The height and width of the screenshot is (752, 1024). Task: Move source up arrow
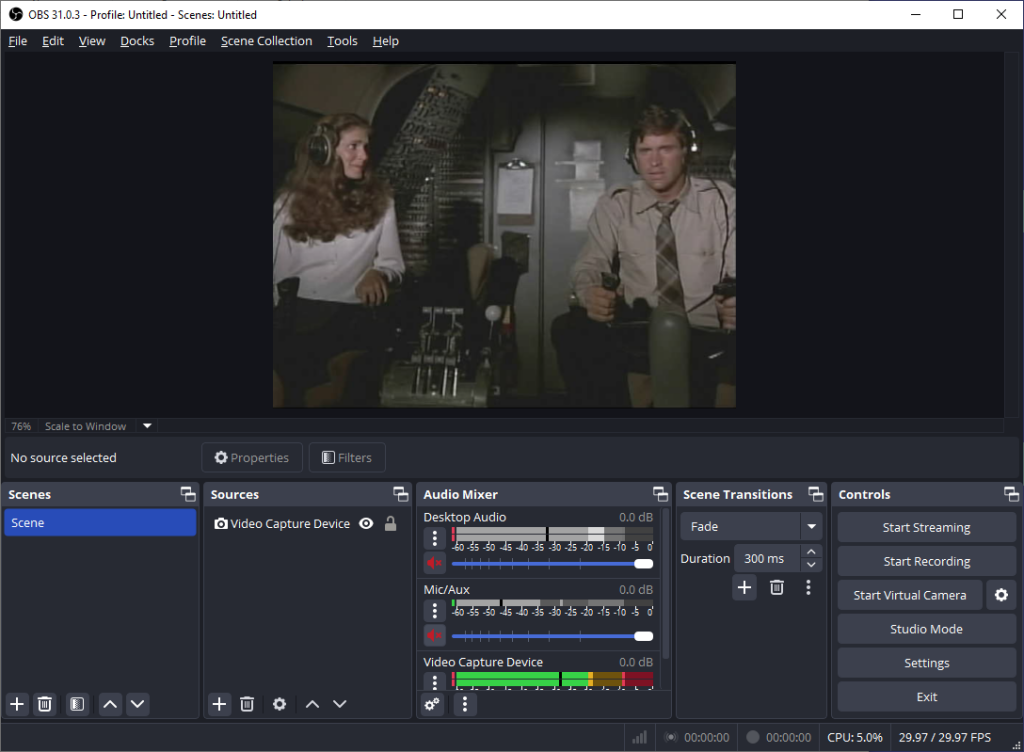[x=313, y=704]
